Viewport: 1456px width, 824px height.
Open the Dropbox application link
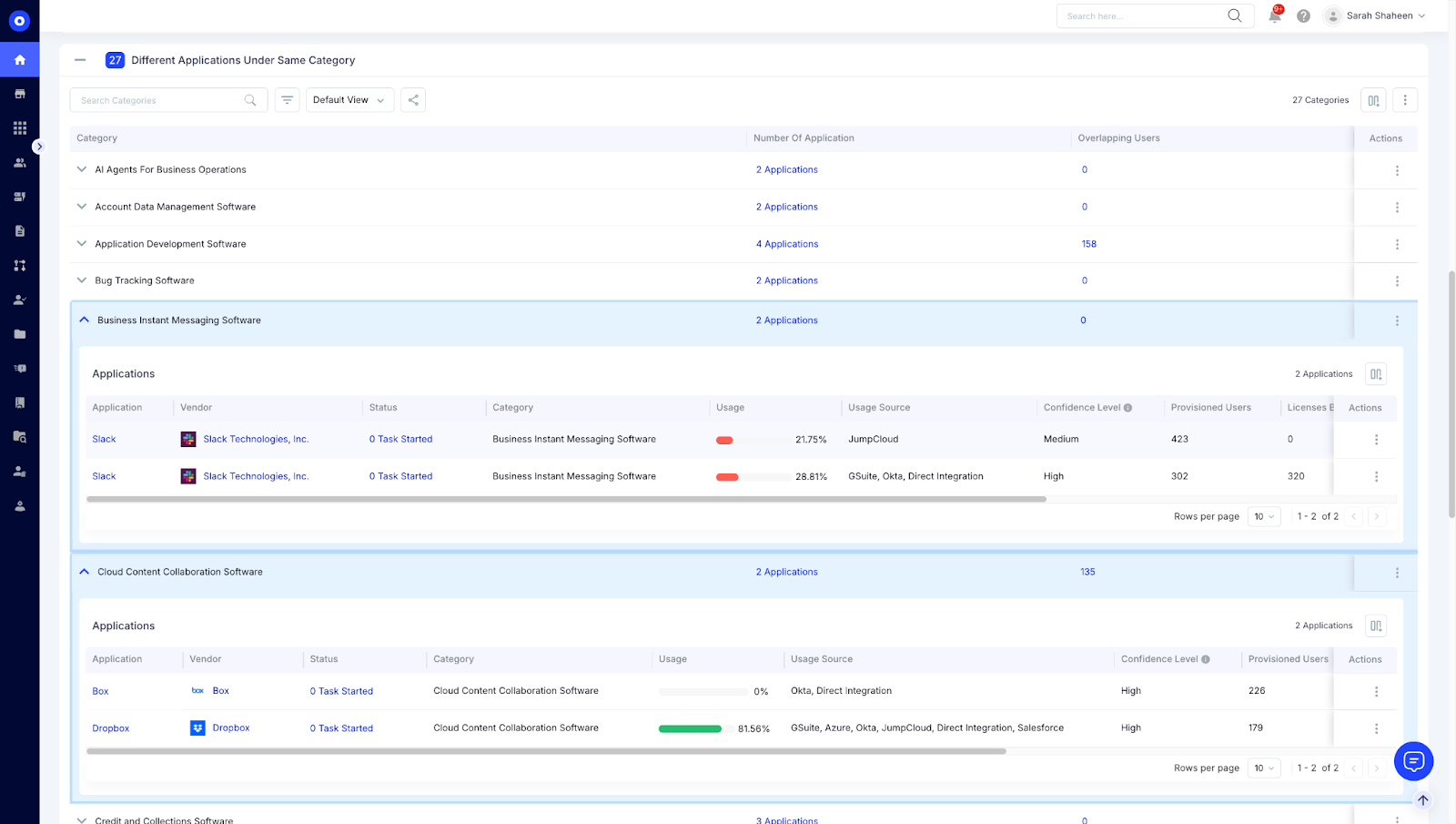111,728
